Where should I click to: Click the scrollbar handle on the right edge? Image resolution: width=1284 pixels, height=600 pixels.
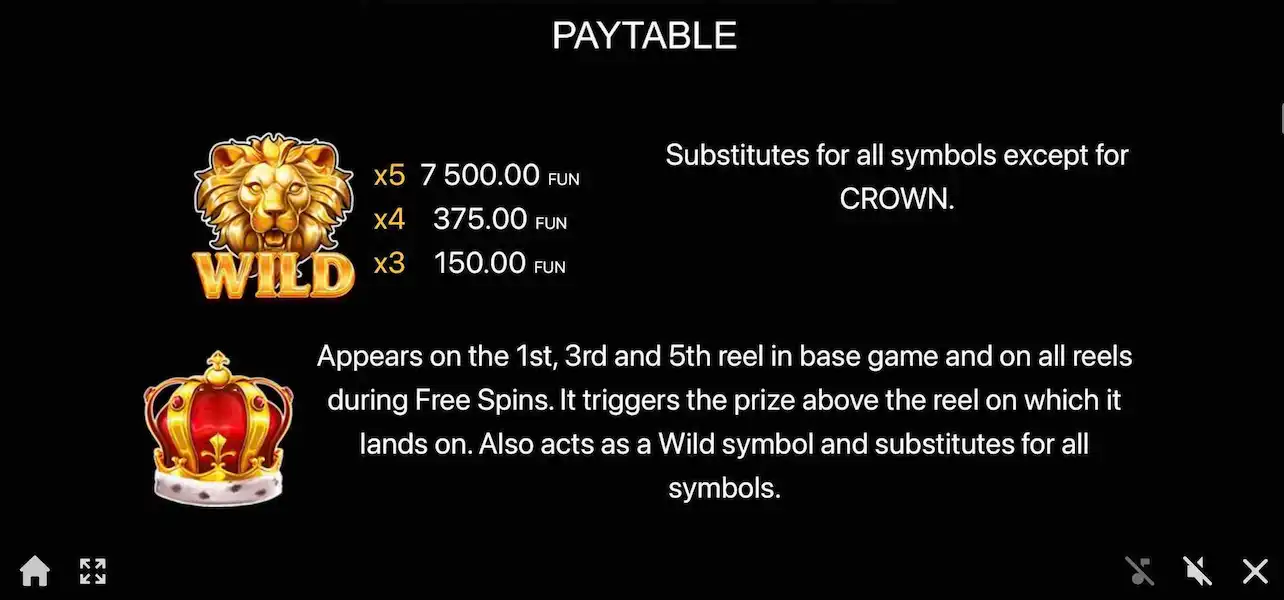tap(1281, 115)
